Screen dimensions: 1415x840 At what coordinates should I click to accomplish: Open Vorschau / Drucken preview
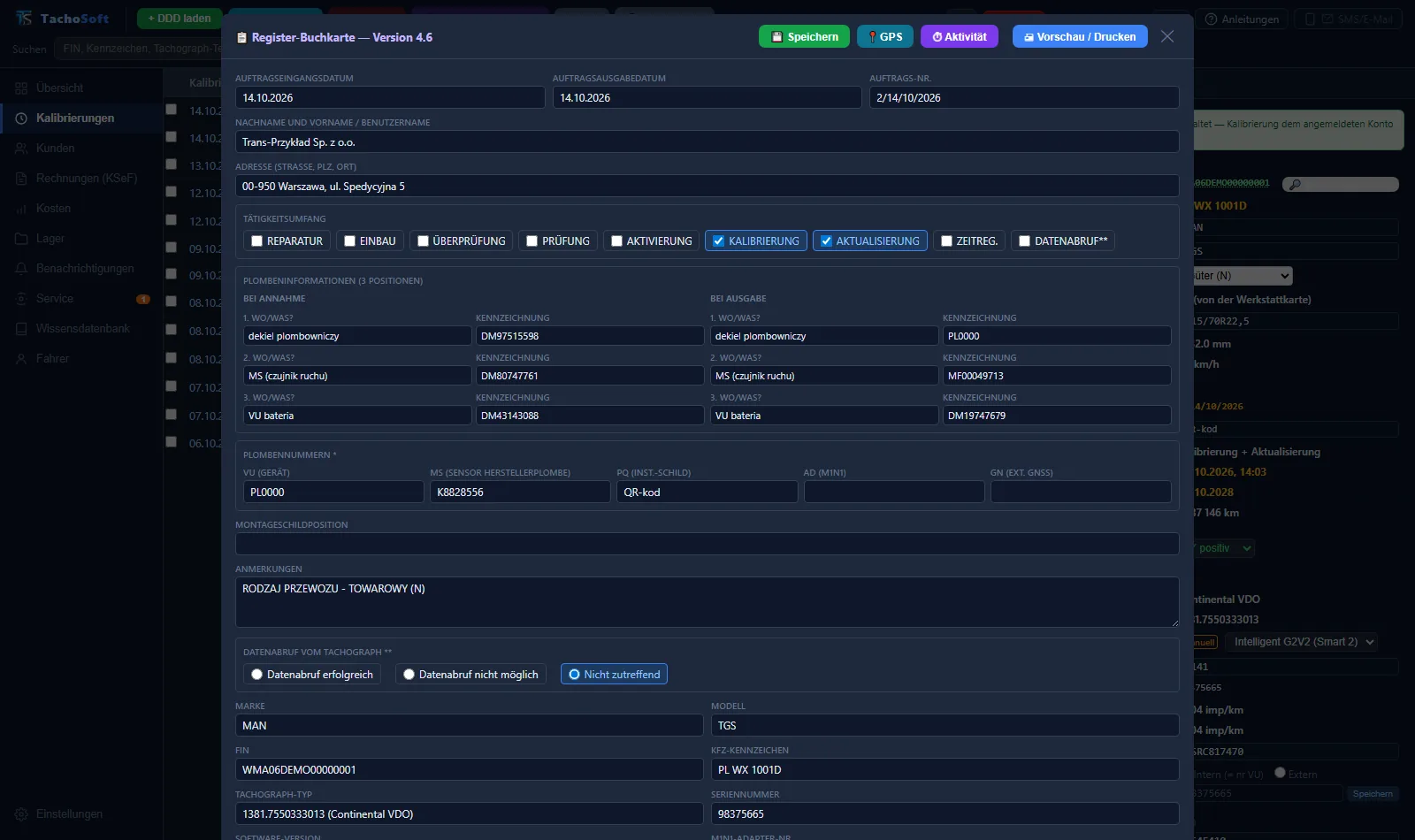point(1080,36)
